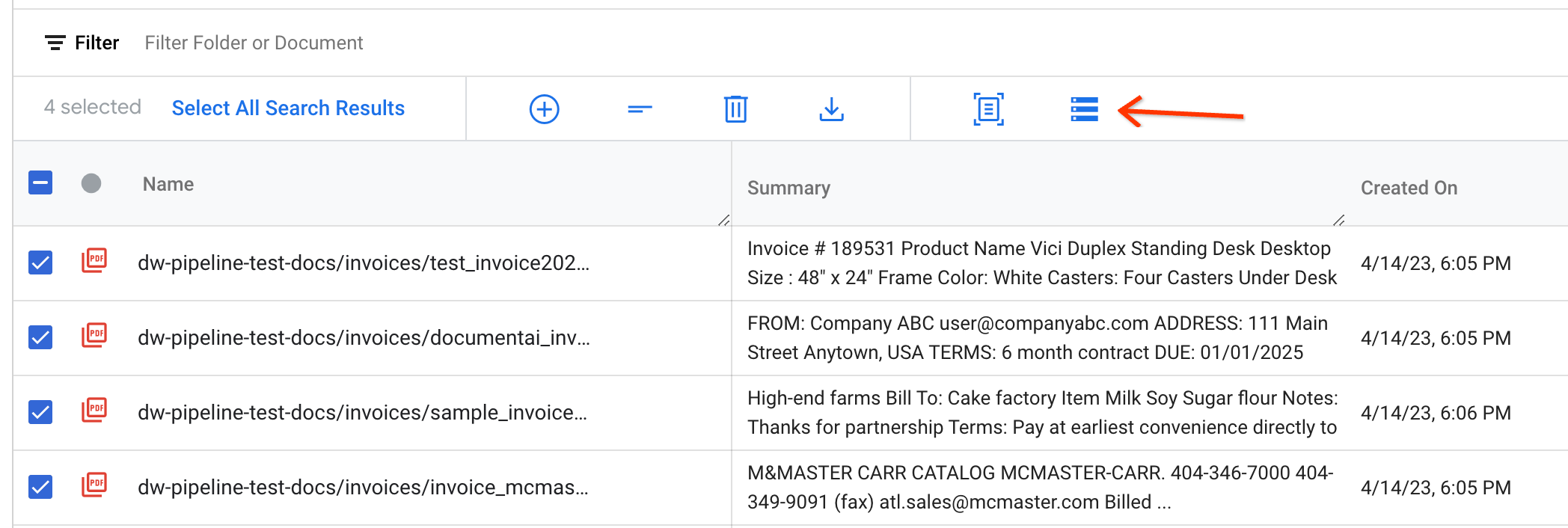Click PDF icon for invoice_mcmas document
Viewport: 1568px width, 528px height.
(94, 486)
